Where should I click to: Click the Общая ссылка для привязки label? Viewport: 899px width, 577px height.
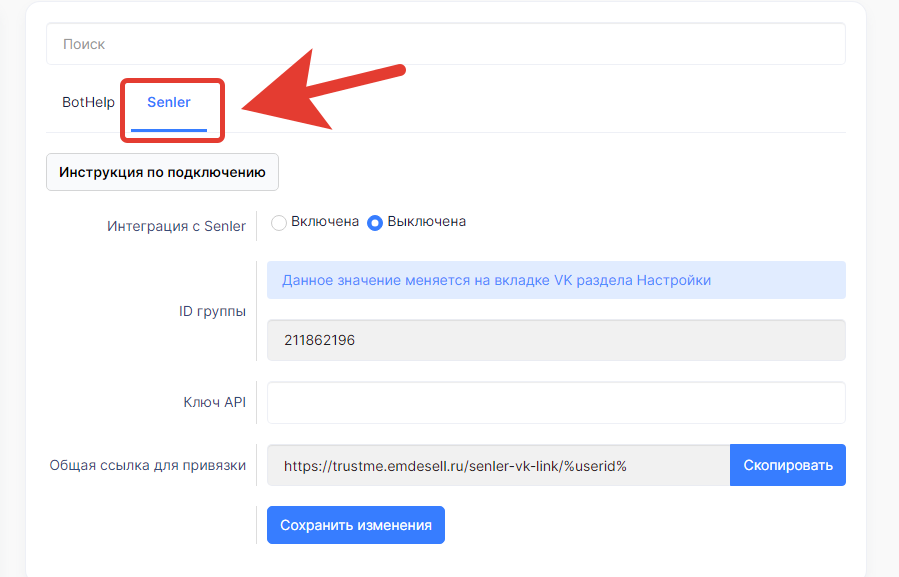pos(148,465)
